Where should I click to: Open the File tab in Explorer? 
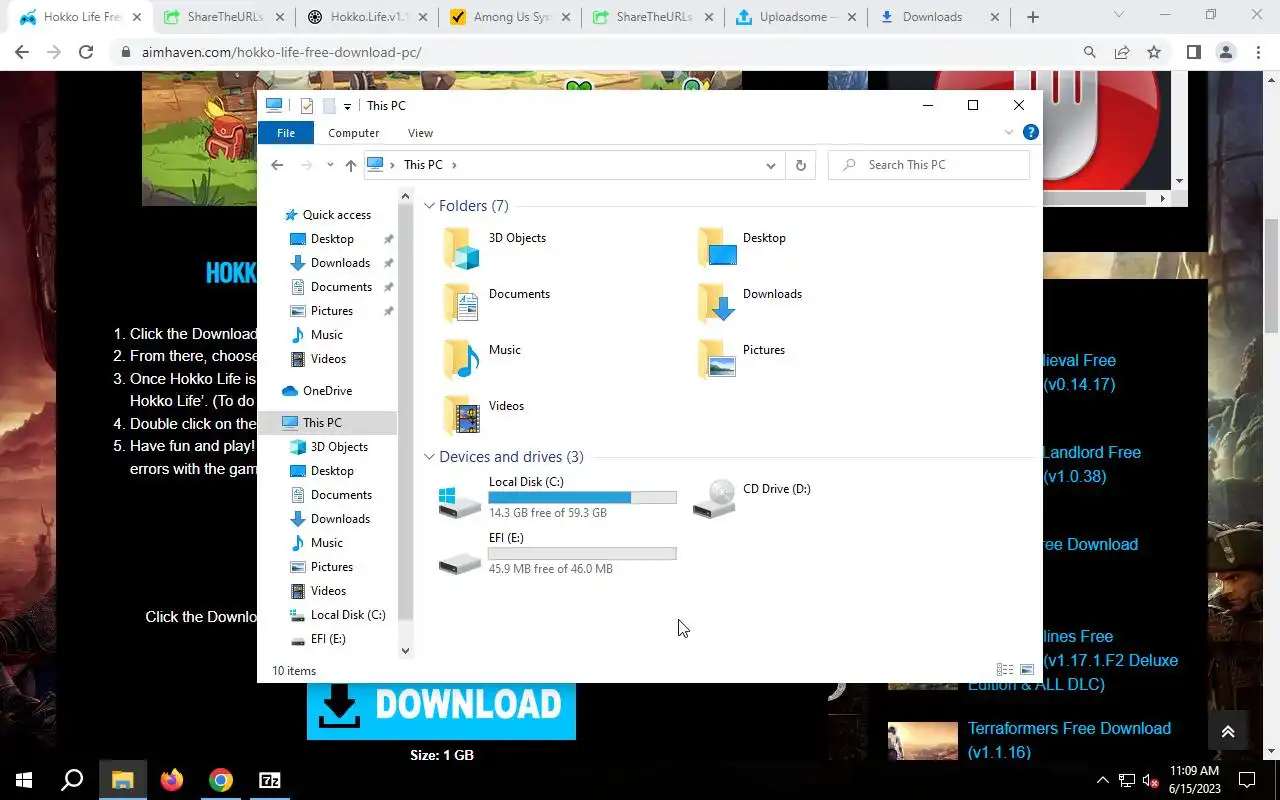pos(286,133)
